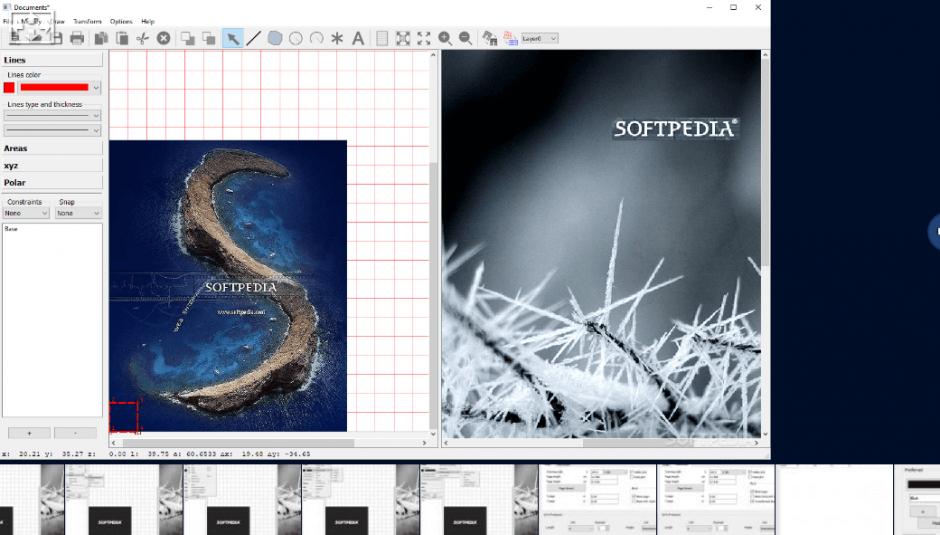Click the Zoom in magnifier
This screenshot has width=940, height=535.
[445, 38]
